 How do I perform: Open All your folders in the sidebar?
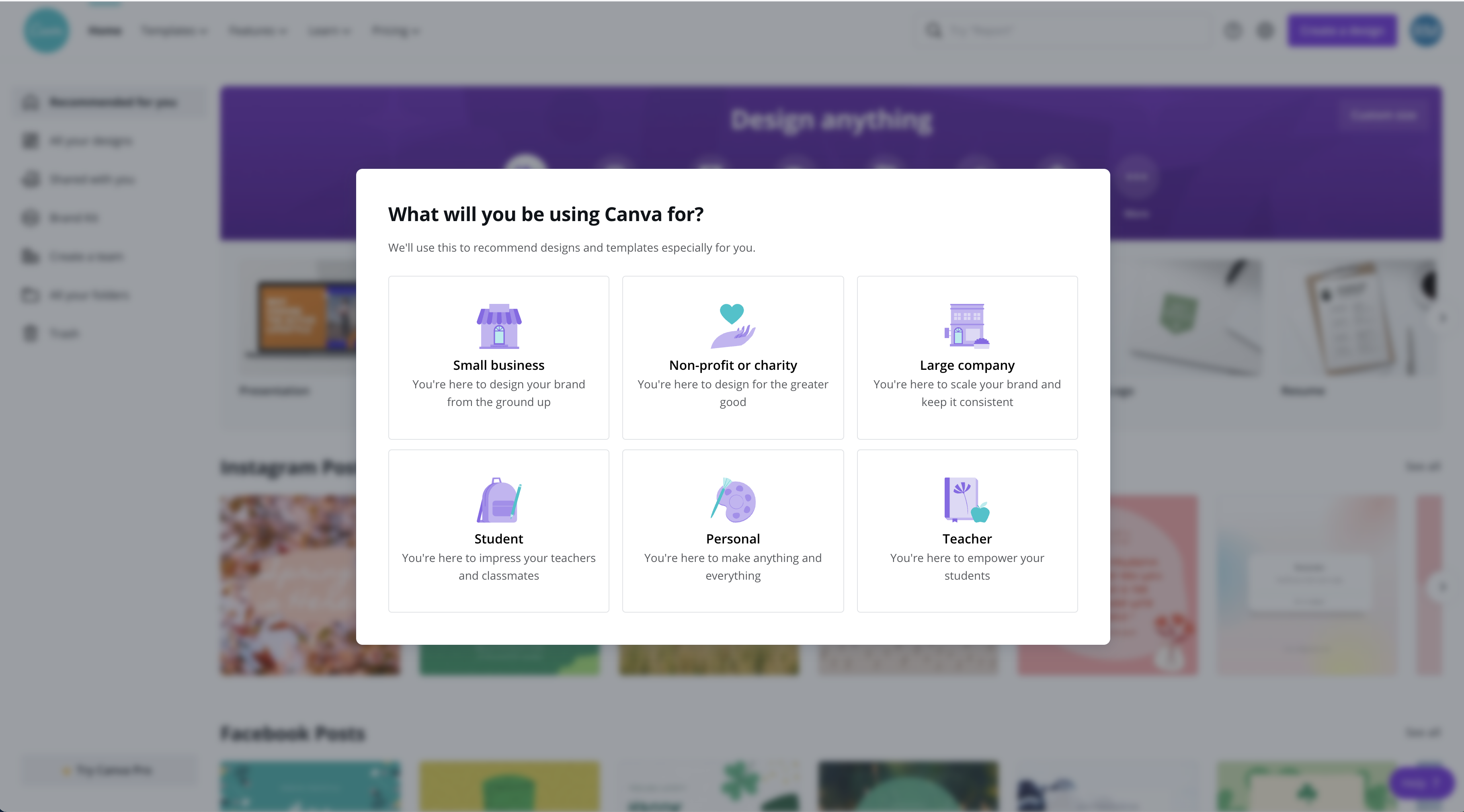point(109,295)
